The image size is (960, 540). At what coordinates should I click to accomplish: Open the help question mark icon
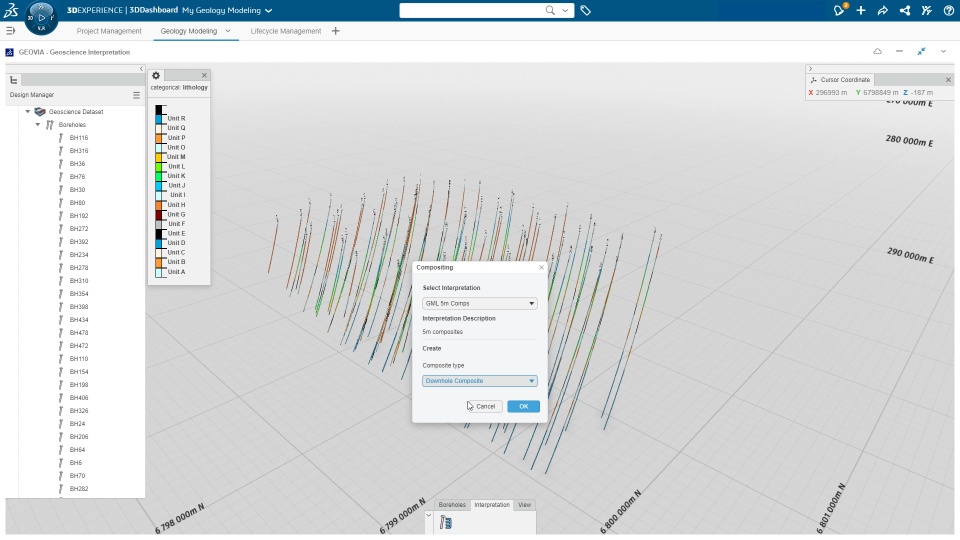[948, 10]
